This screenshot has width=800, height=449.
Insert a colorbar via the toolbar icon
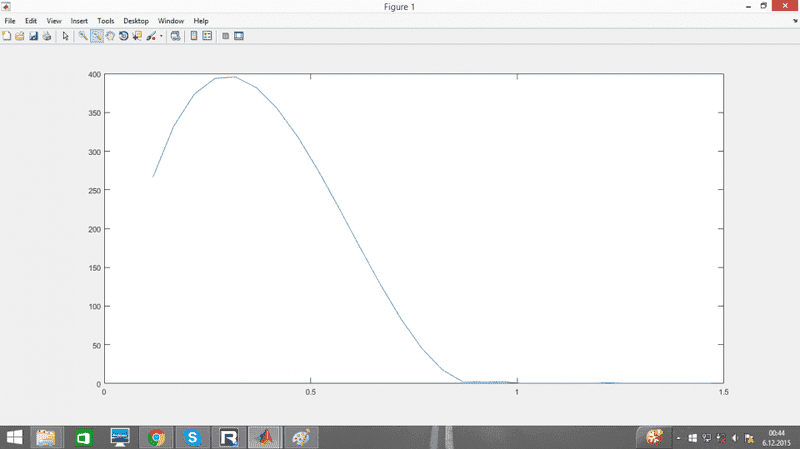(194, 36)
